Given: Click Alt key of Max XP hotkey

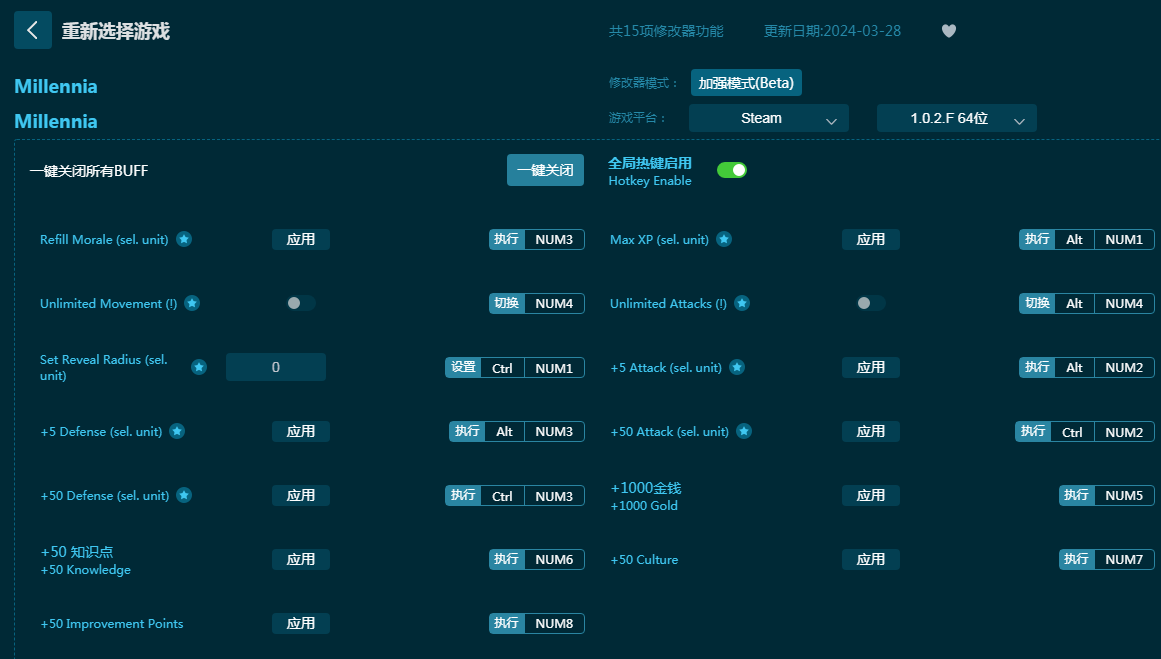Looking at the screenshot, I should pos(1074,239).
